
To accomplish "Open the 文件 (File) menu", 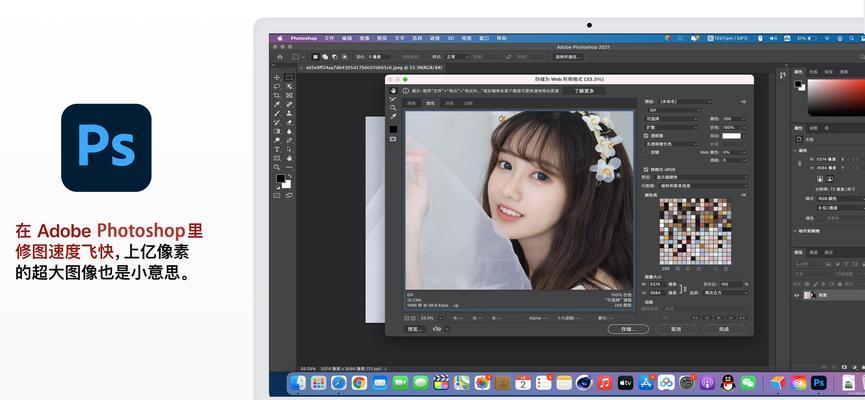I will 329,38.
